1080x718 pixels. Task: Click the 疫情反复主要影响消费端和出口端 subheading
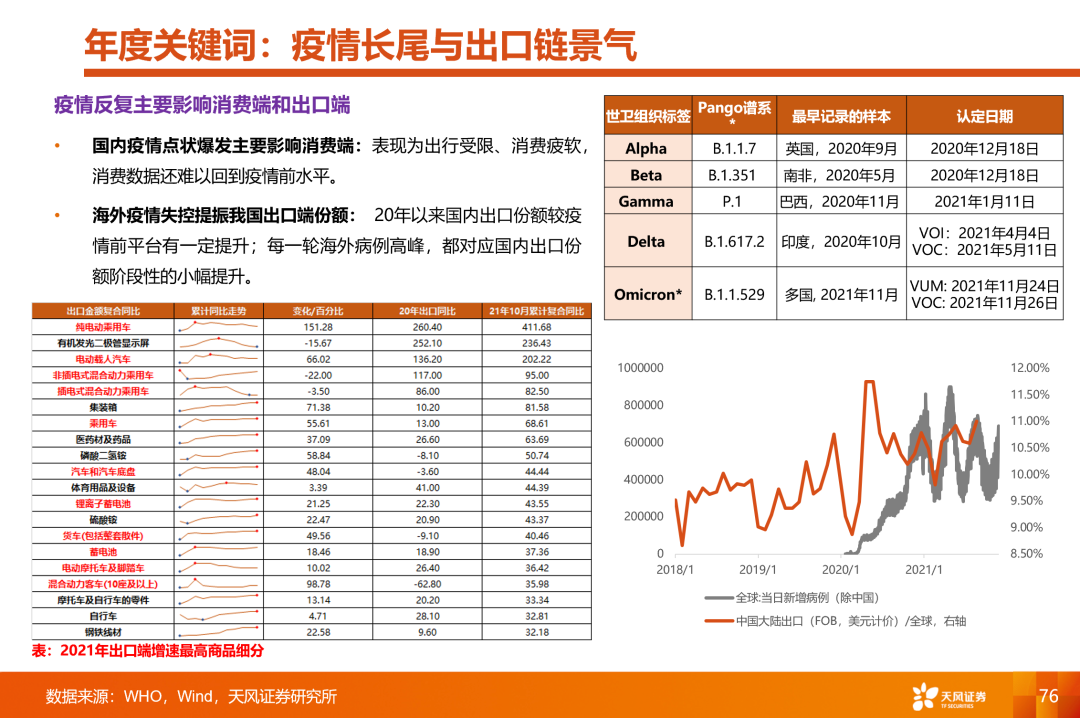202,104
